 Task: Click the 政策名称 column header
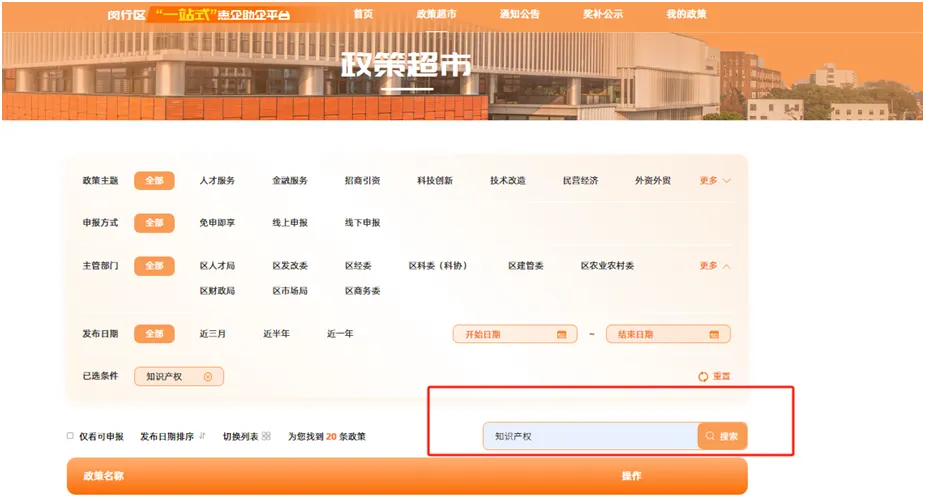coord(103,476)
